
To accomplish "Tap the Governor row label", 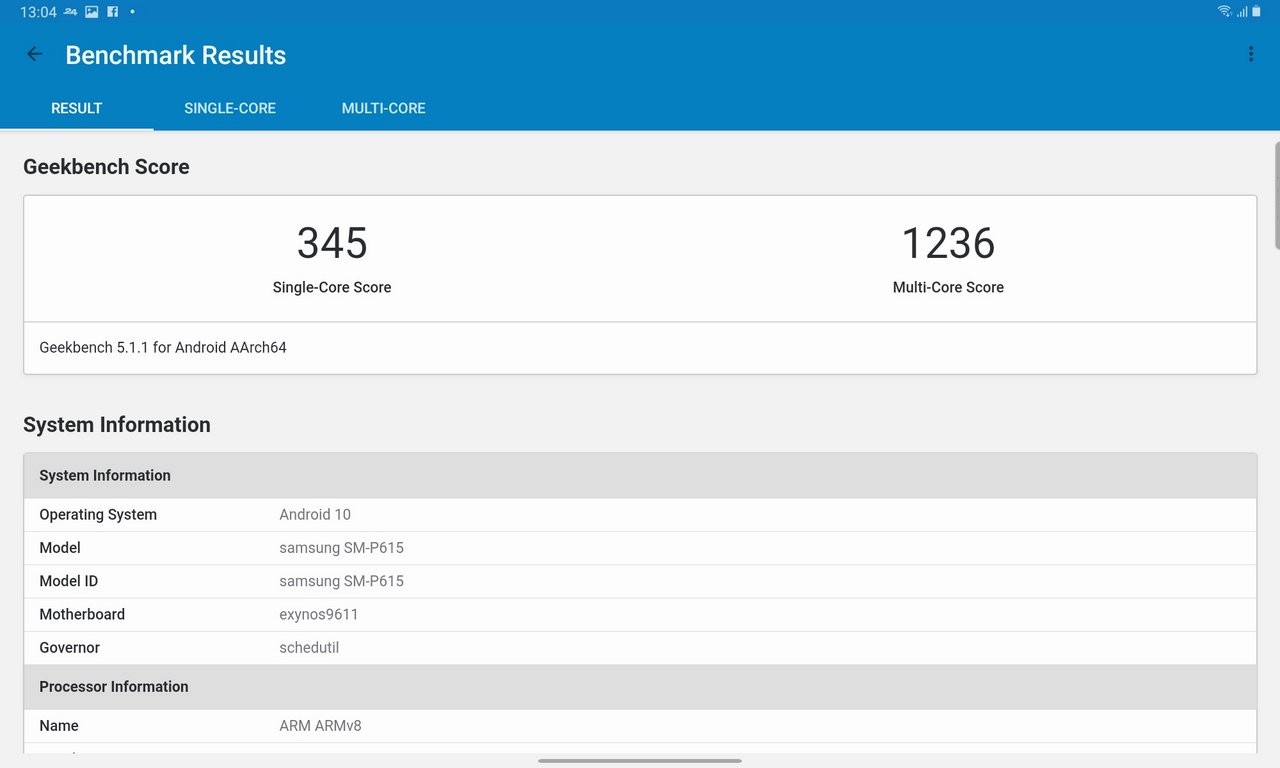I will pyautogui.click(x=69, y=648).
